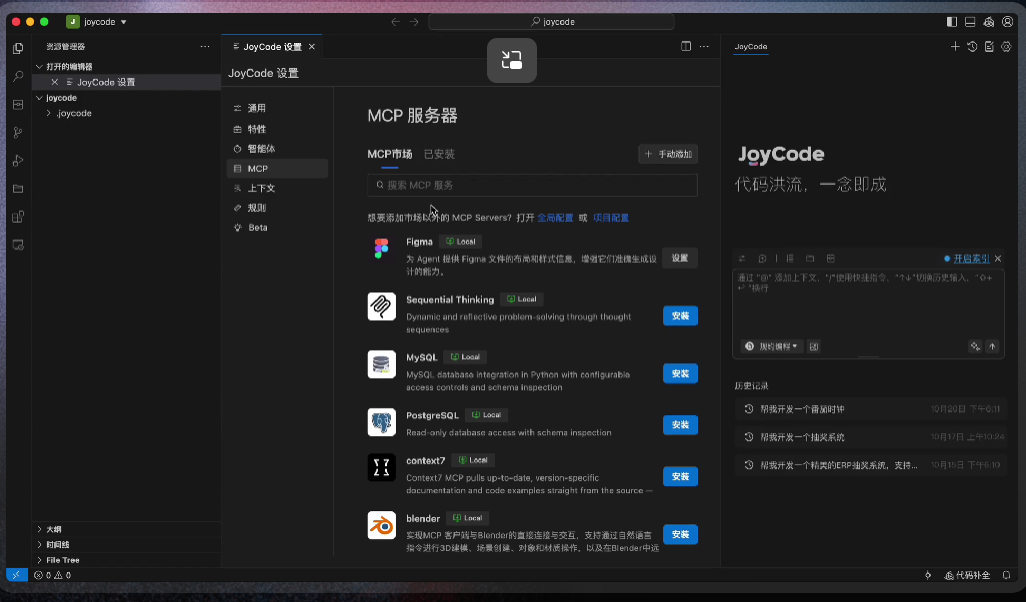
Task: Click the blender server logo
Action: [x=381, y=525]
